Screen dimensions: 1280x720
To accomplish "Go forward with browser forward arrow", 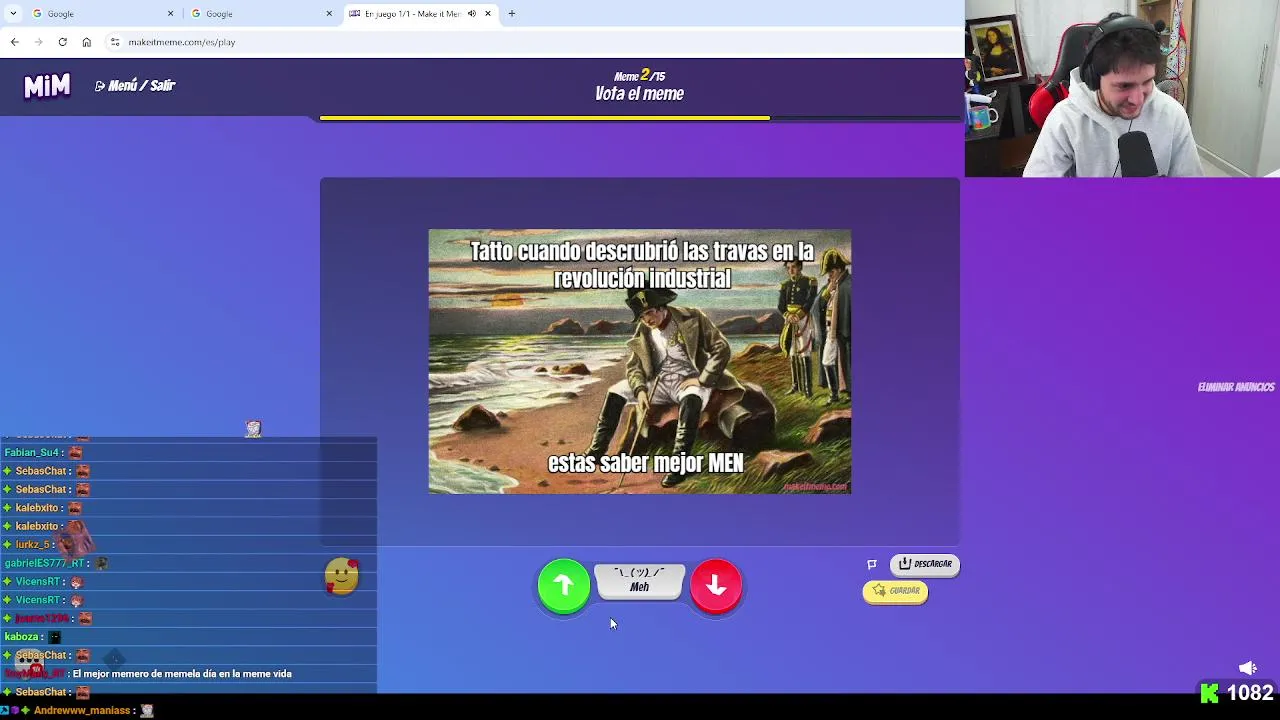I will [38, 42].
